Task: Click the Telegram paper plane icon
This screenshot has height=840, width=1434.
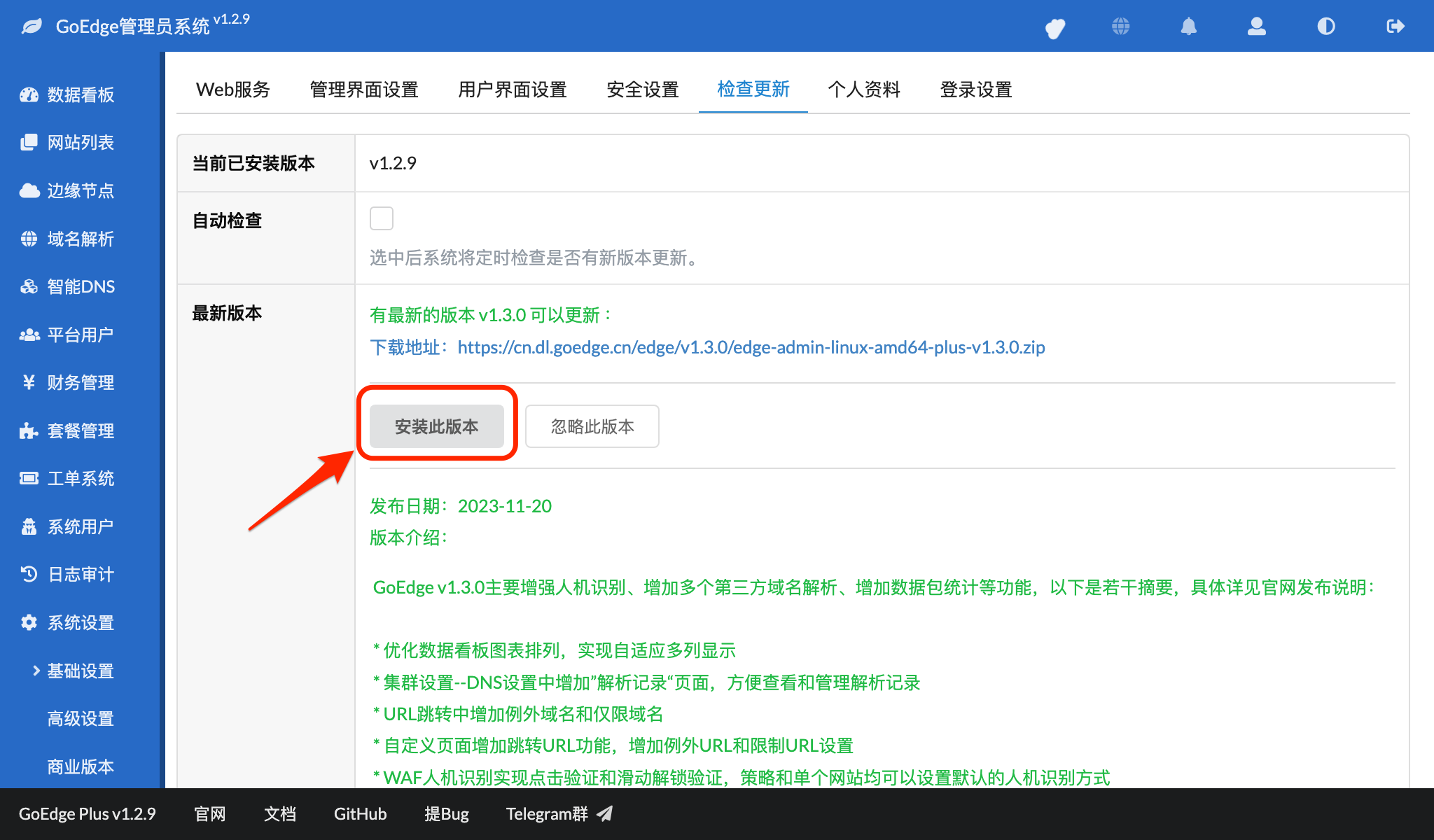Action: coord(605,813)
